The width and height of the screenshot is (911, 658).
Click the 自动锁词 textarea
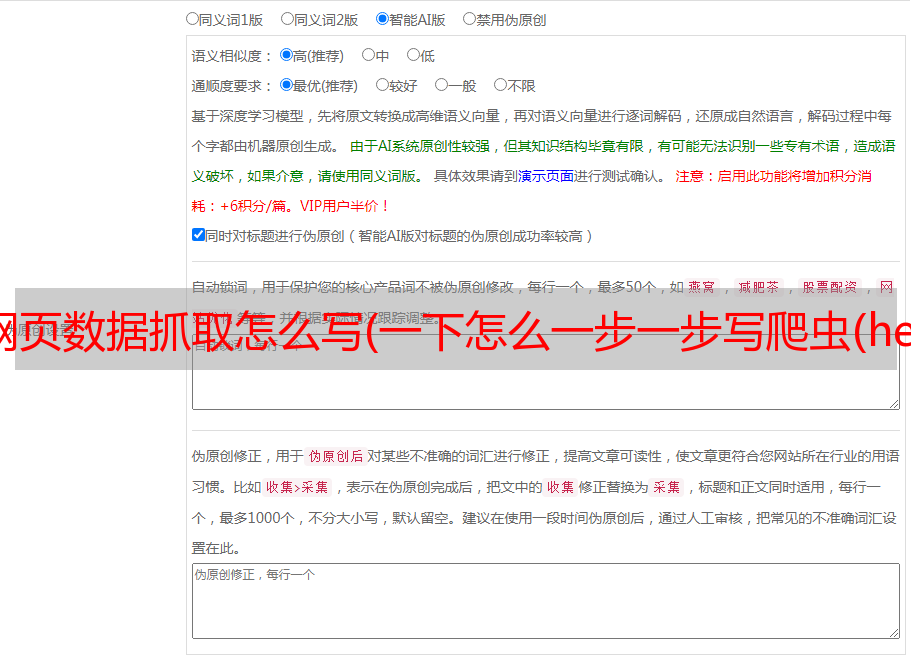(546, 372)
